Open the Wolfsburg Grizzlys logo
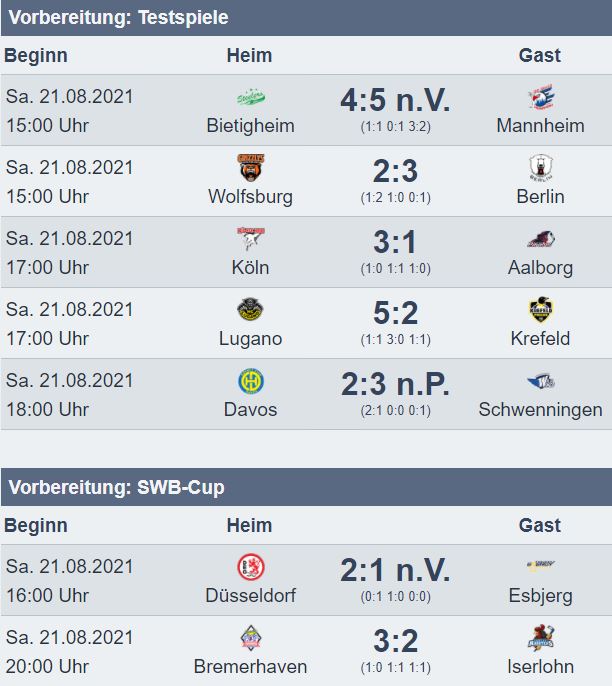This screenshot has height=686, width=612. point(251,168)
